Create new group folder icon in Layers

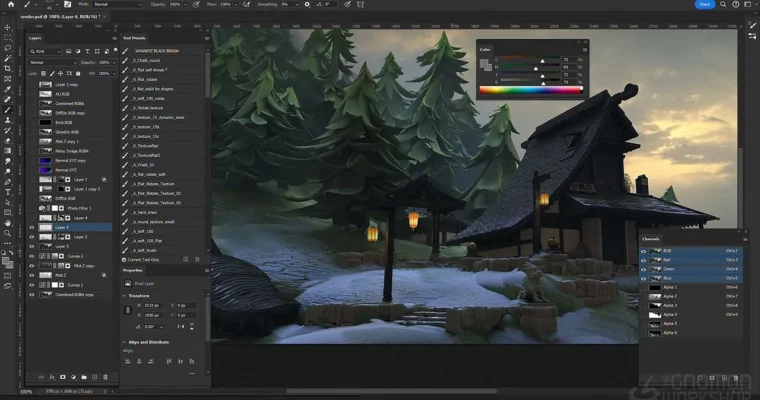click(84, 377)
